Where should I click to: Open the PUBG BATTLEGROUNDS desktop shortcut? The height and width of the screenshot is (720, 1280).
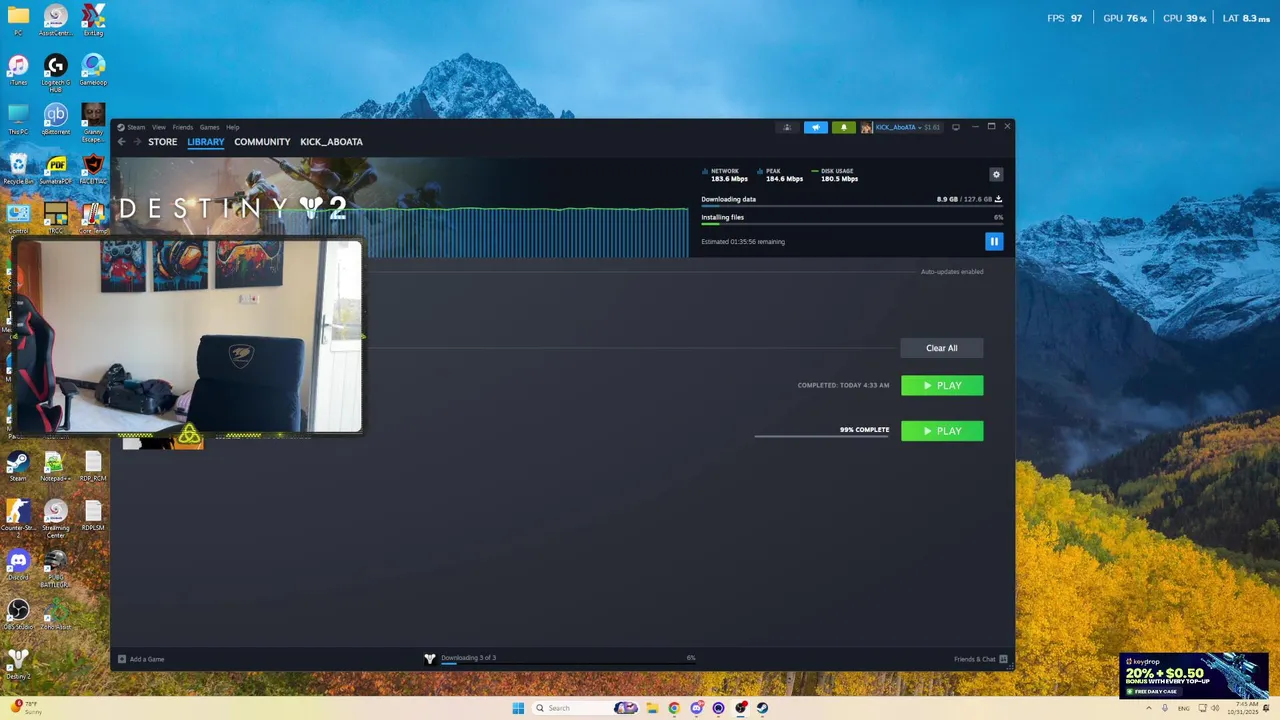(x=56, y=569)
